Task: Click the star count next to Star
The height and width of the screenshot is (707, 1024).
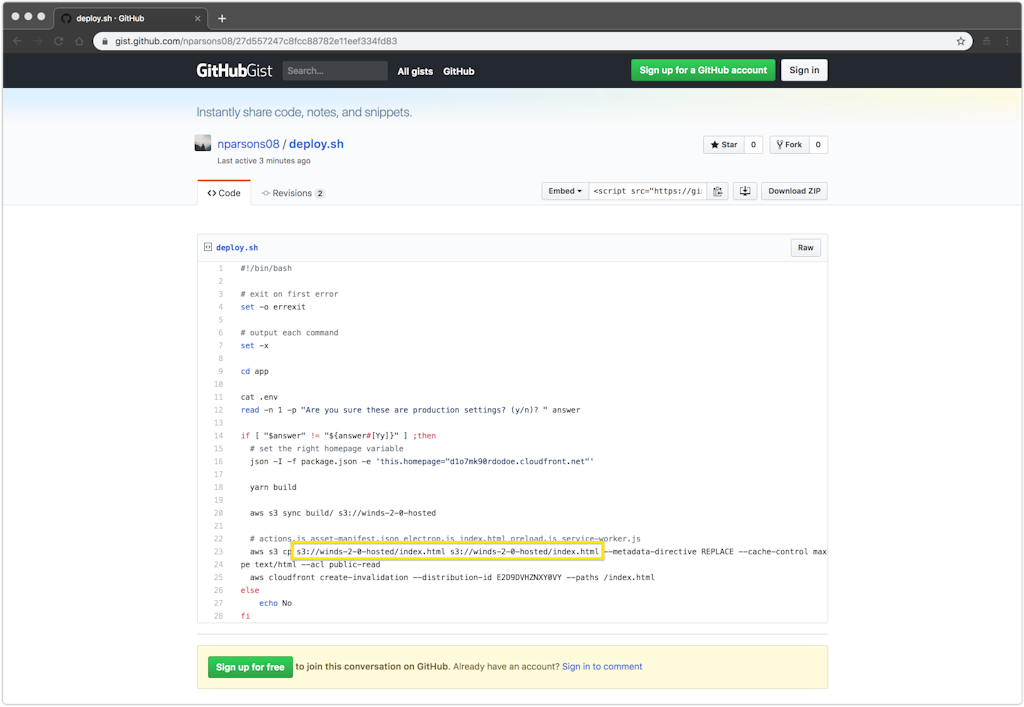Action: pos(753,145)
